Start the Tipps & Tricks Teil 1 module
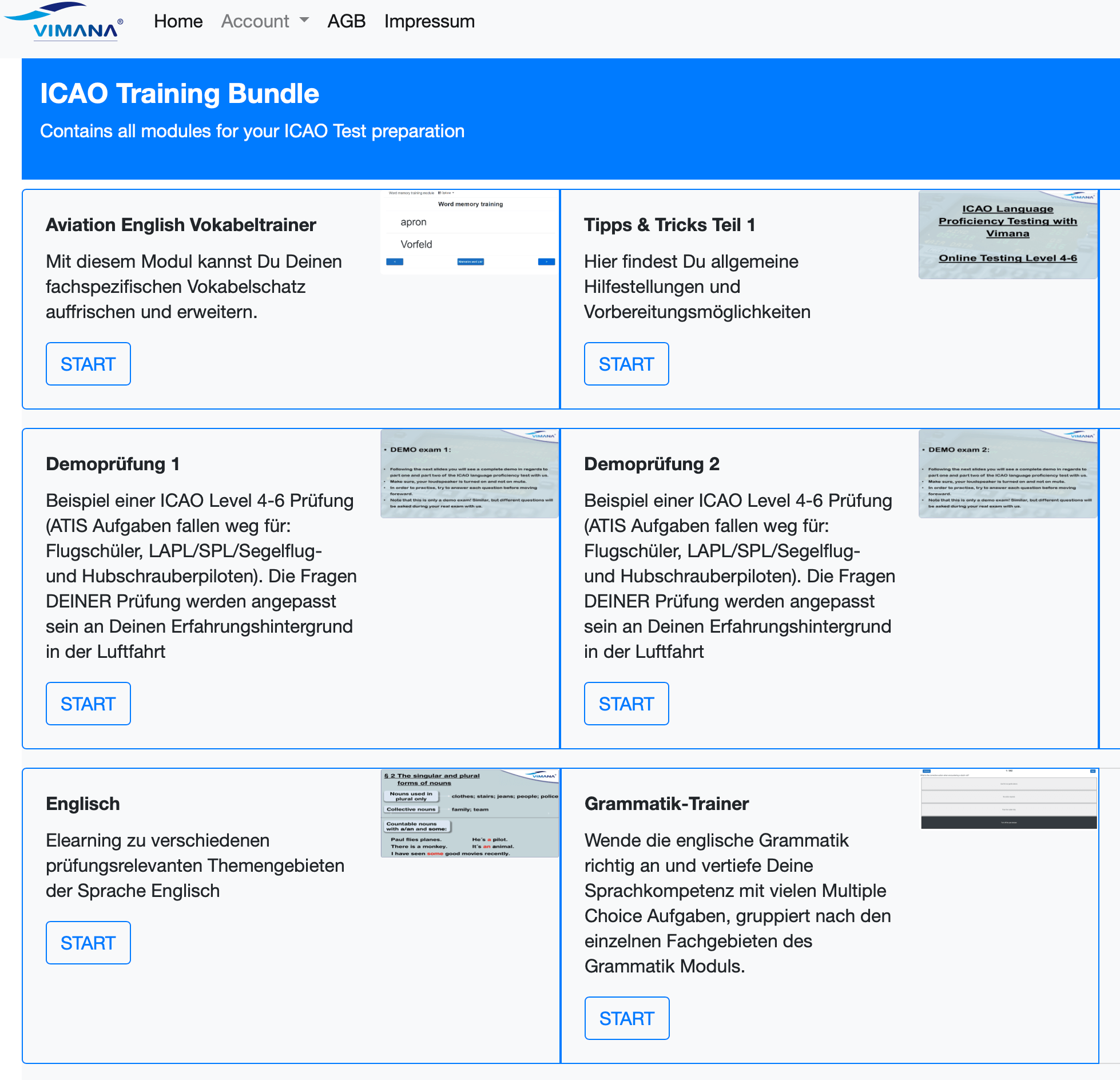The height and width of the screenshot is (1080, 1120). pos(626,364)
